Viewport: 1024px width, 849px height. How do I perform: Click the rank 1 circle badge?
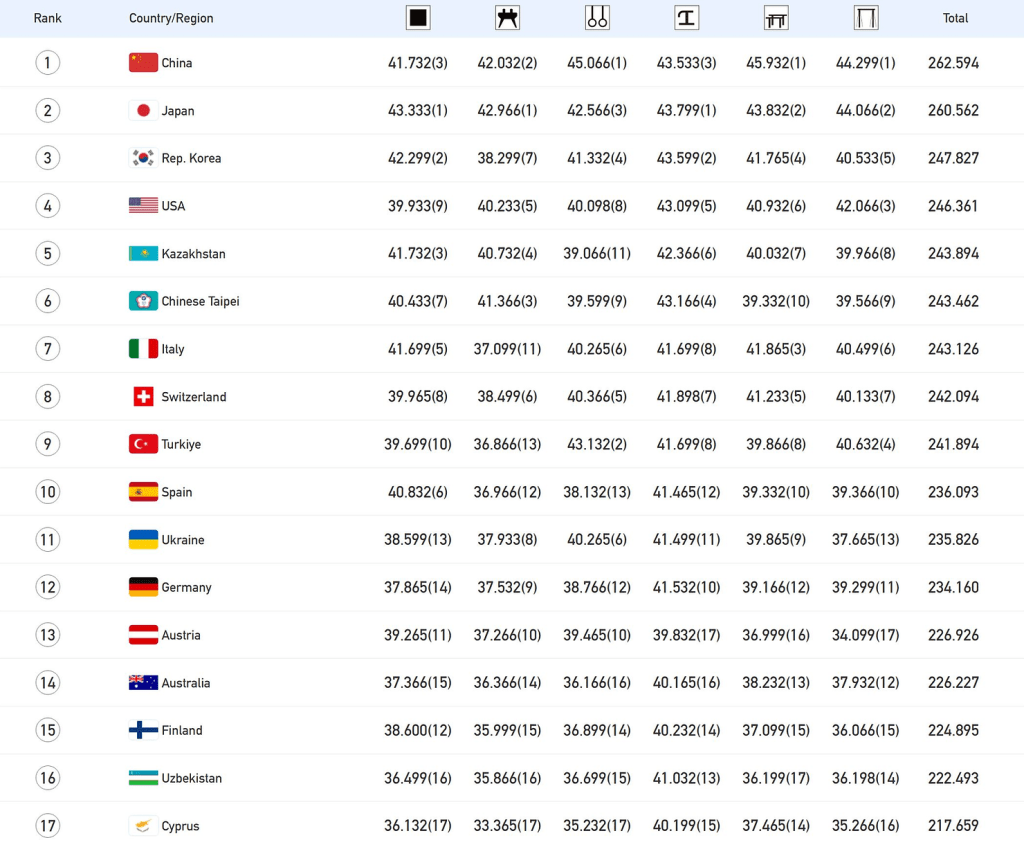47,63
